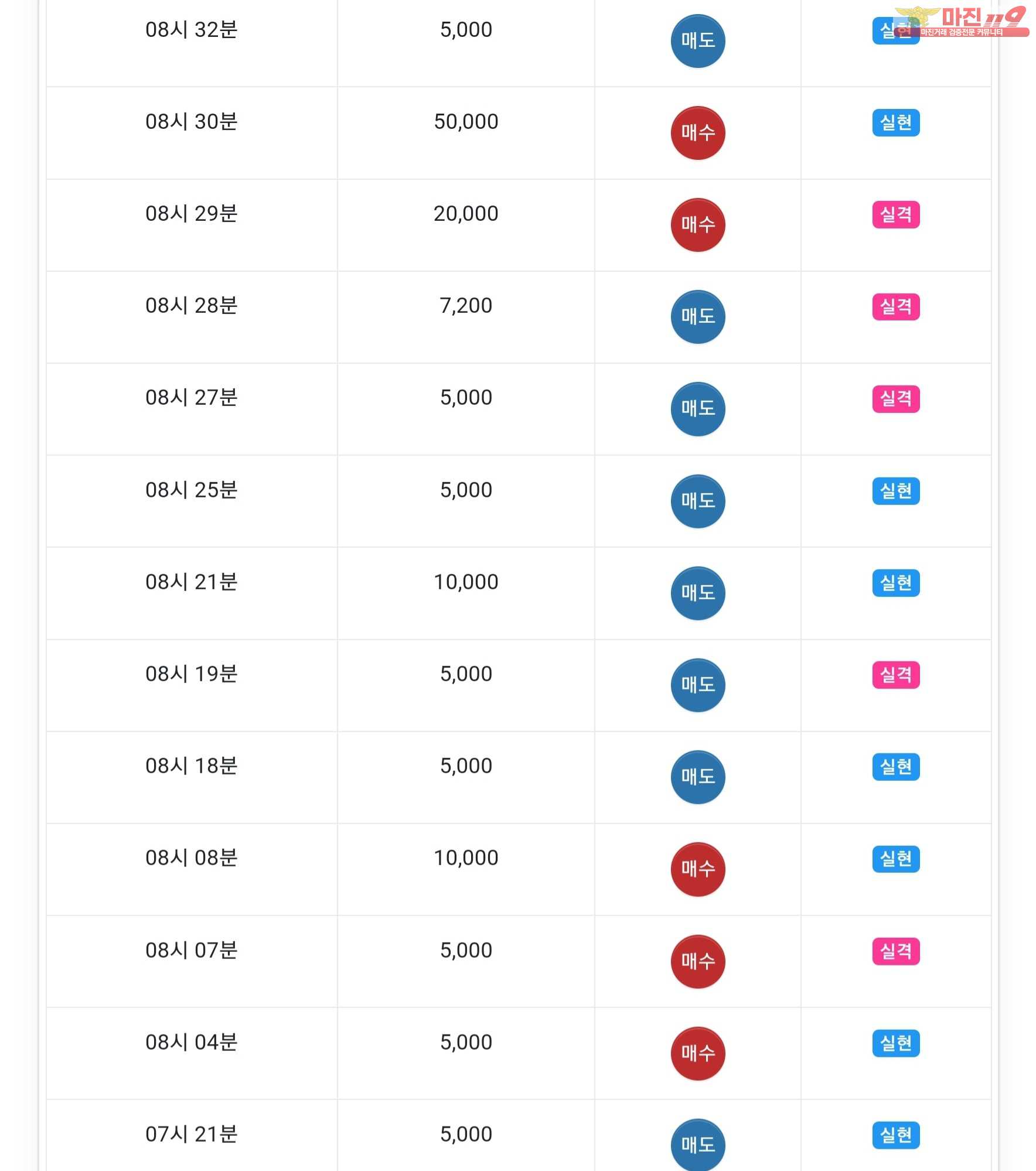This screenshot has width=1036, height=1171.
Task: Click the pink 실격 badge for 08시 29분
Action: pos(895,214)
